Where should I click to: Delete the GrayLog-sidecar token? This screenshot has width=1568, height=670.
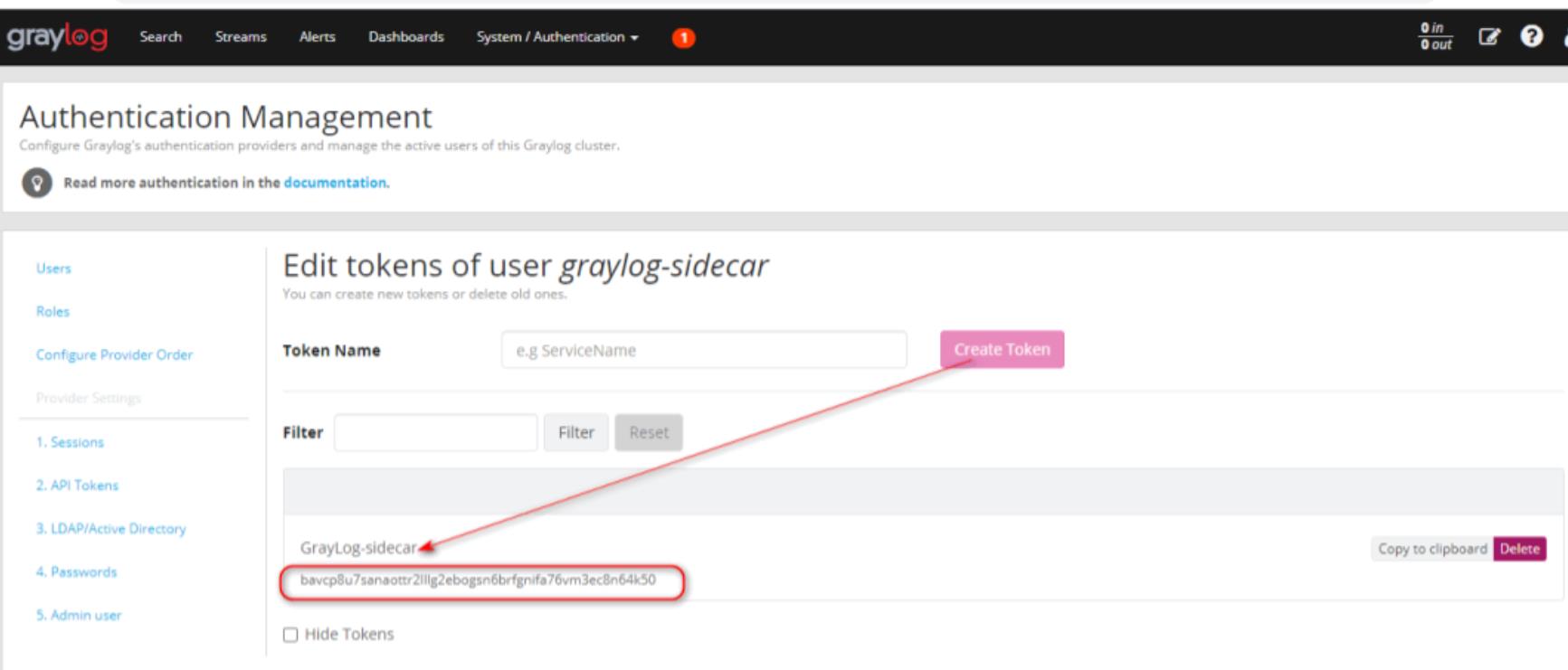point(1520,549)
